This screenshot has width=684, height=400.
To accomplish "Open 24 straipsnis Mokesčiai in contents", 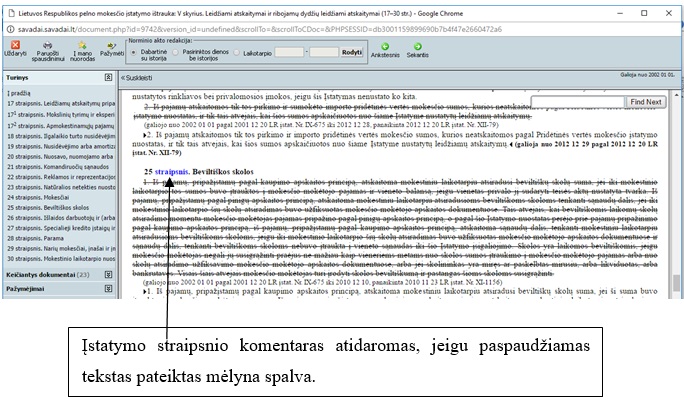I will [38, 197].
